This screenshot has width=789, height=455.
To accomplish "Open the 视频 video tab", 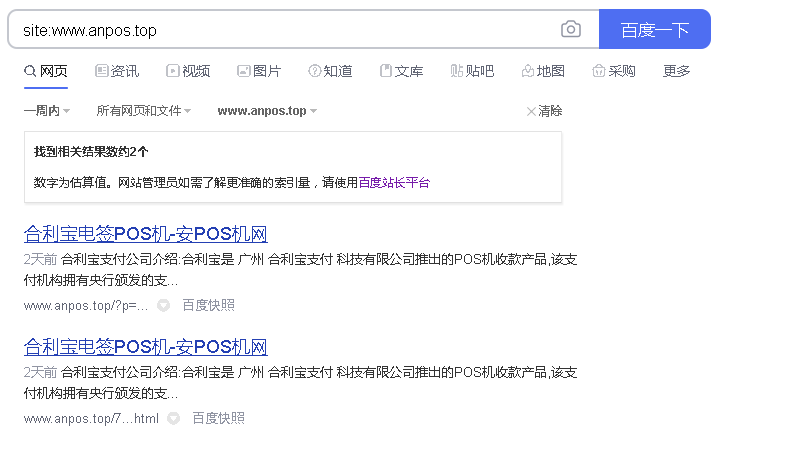I will pos(188,71).
